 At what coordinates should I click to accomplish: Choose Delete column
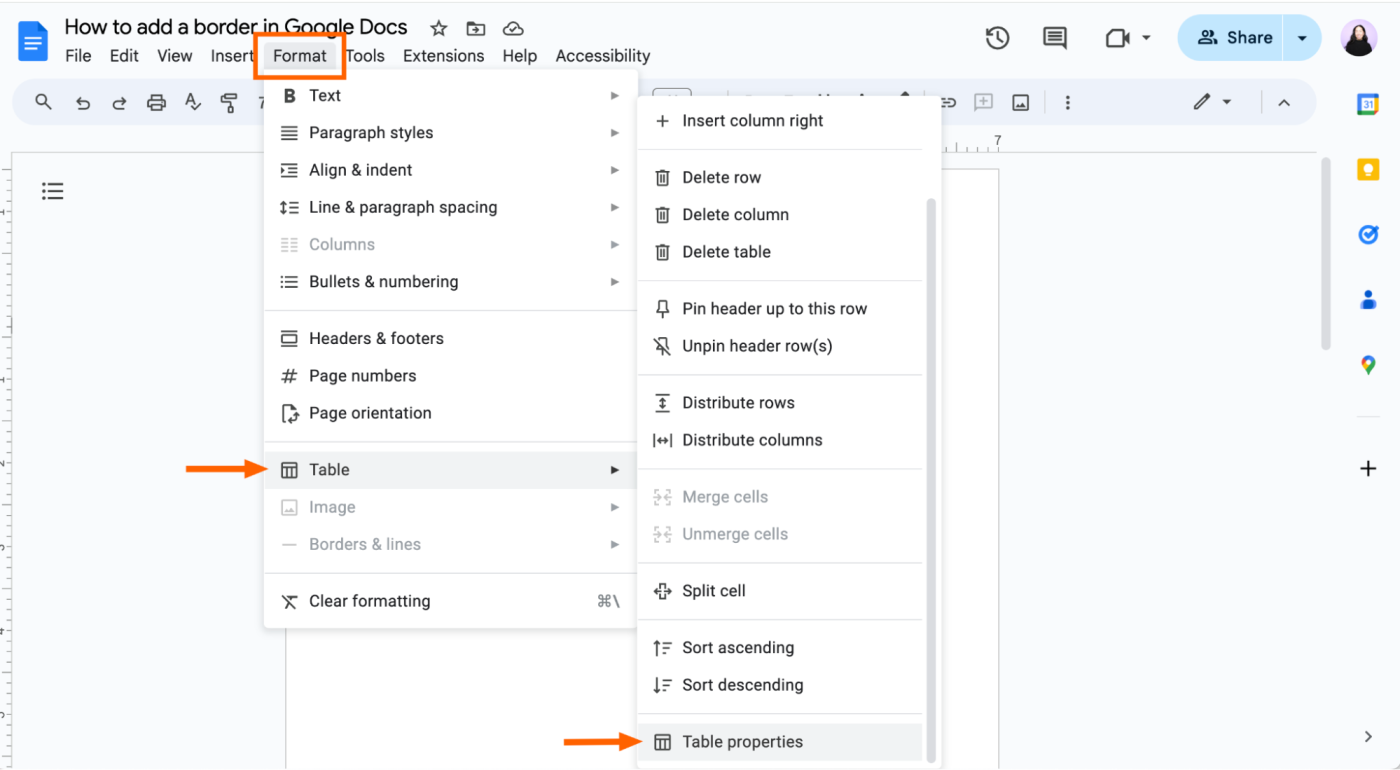(781, 215)
